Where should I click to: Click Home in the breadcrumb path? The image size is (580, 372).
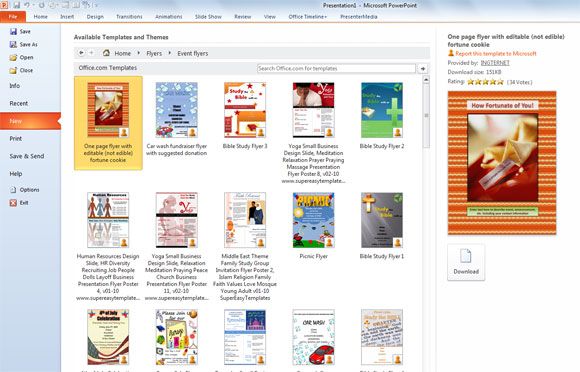(122, 53)
